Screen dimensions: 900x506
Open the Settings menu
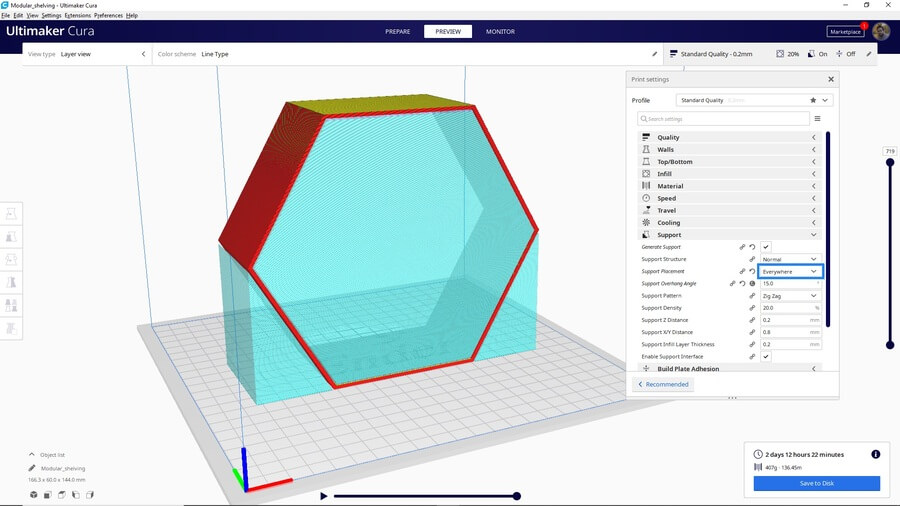coord(51,15)
